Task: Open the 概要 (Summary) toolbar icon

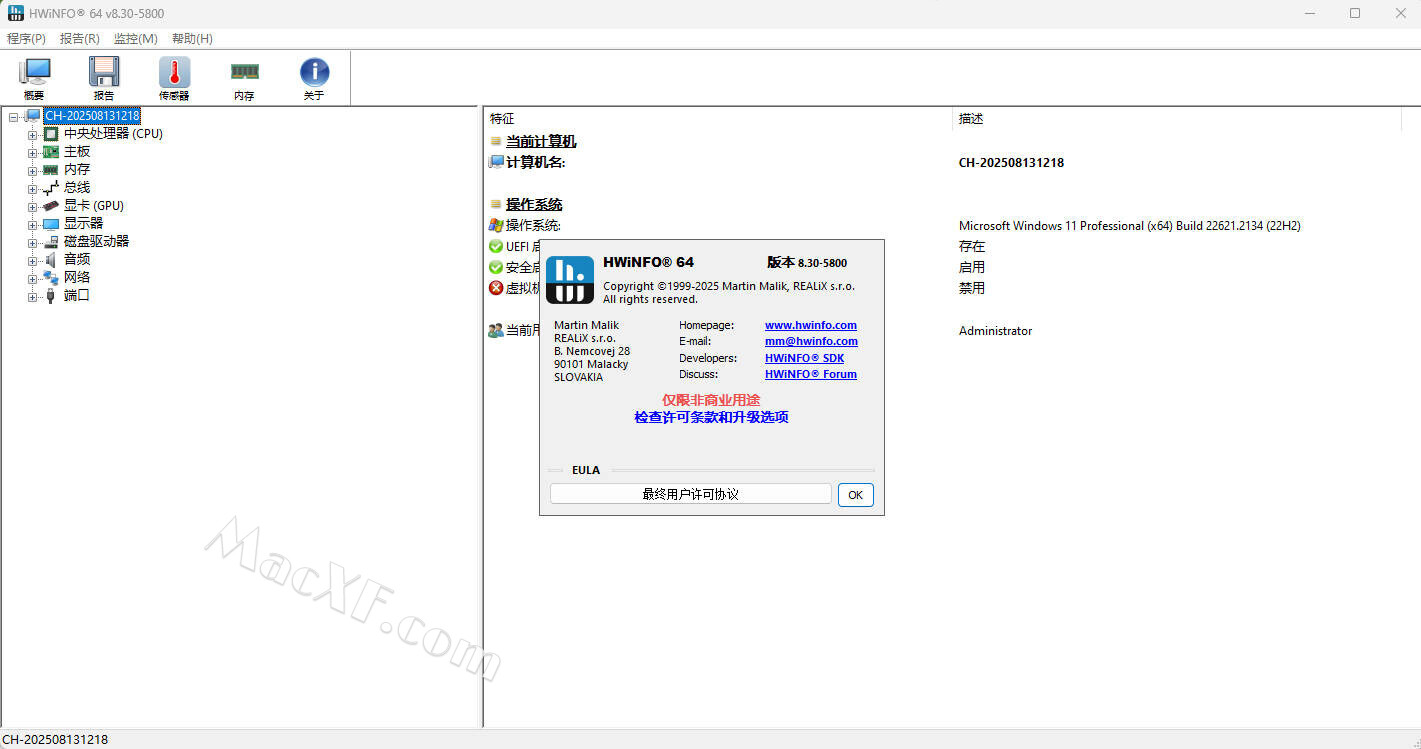Action: pyautogui.click(x=34, y=78)
